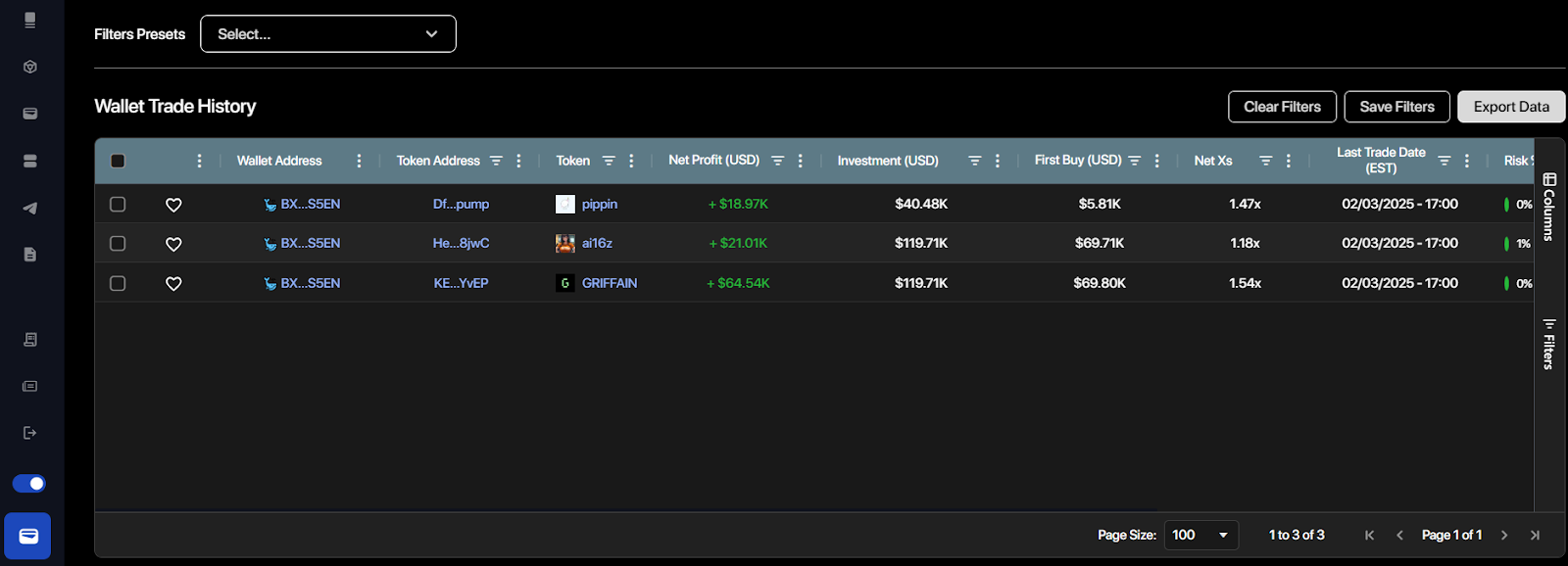This screenshot has height=566, width=1568.
Task: Click the $40.48K investment value
Action: tap(921, 204)
